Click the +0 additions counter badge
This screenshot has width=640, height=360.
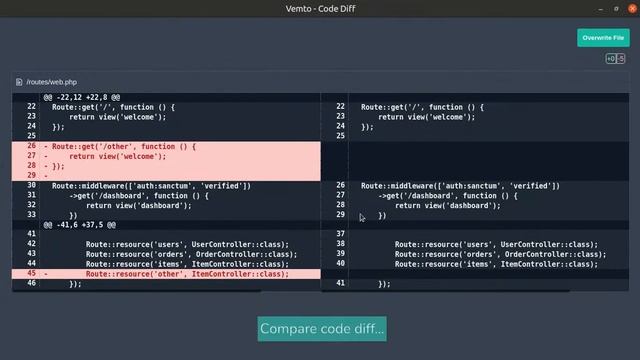(x=611, y=59)
